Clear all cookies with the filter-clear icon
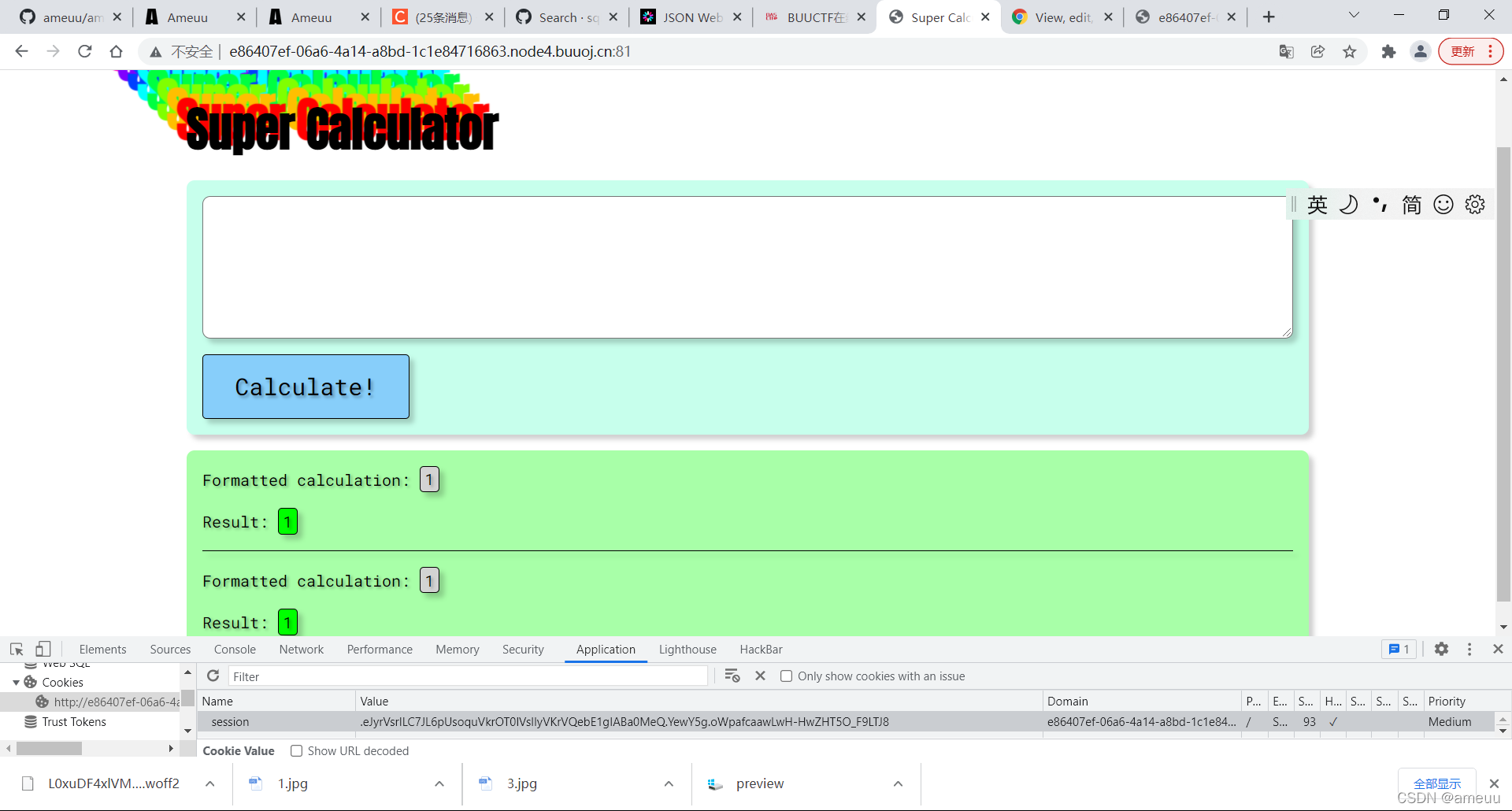Image resolution: width=1512 pixels, height=811 pixels. [x=732, y=676]
